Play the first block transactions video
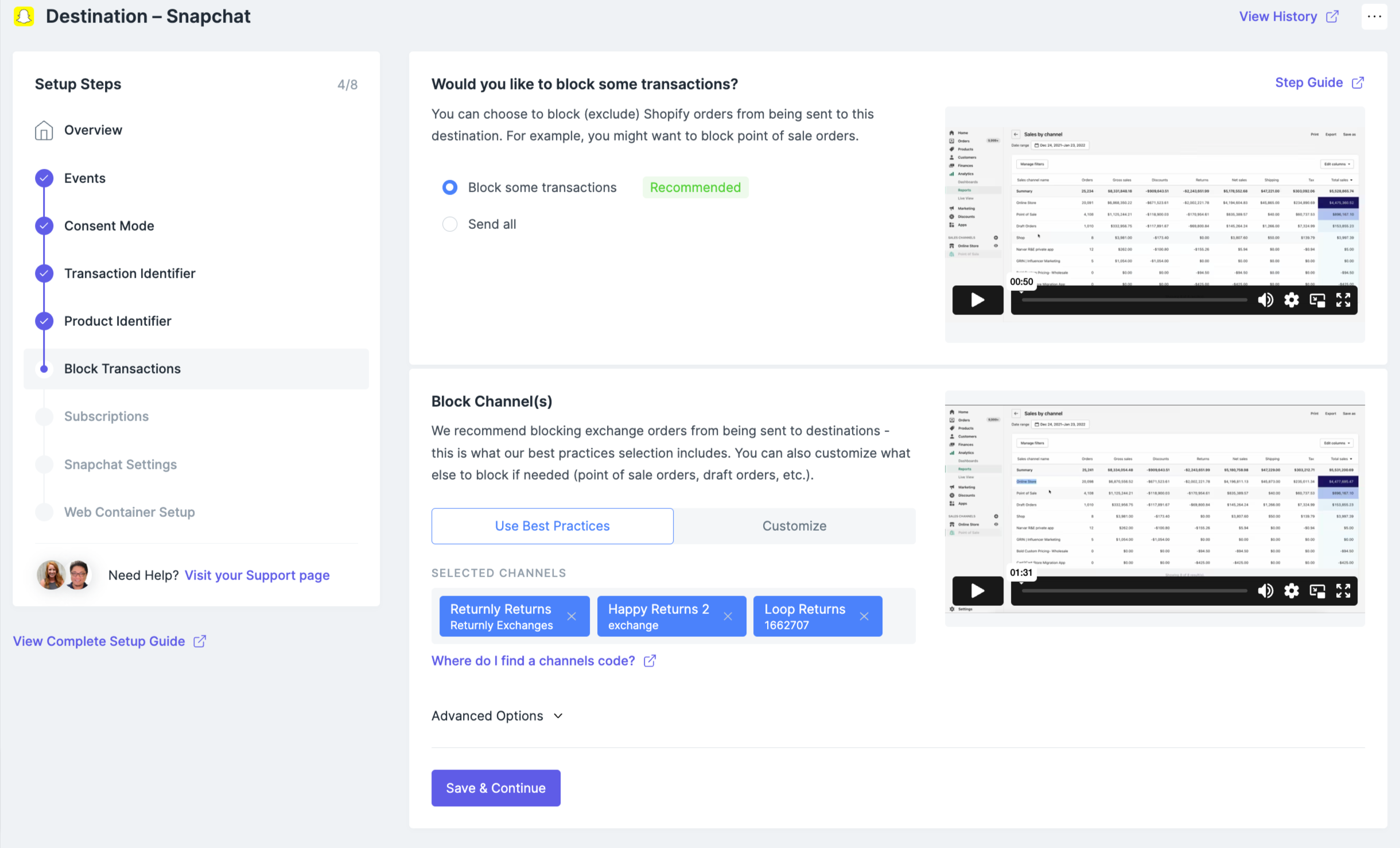 tap(977, 300)
